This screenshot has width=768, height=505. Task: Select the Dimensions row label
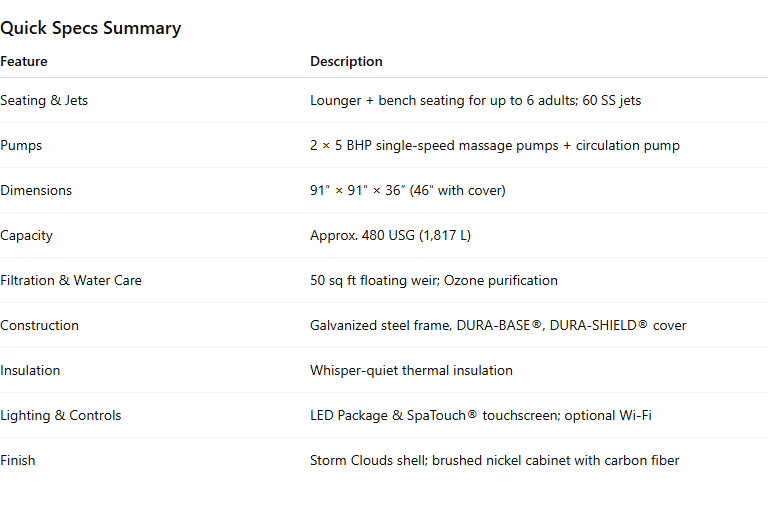(36, 191)
